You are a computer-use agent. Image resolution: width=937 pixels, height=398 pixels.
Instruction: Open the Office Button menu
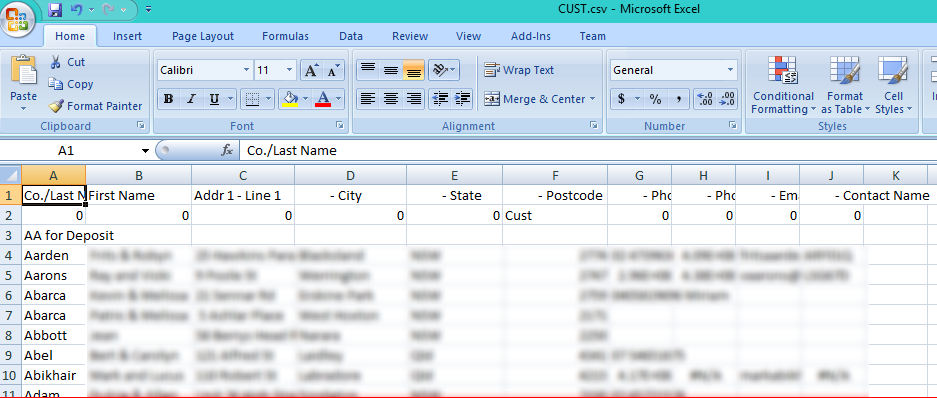[x=18, y=19]
